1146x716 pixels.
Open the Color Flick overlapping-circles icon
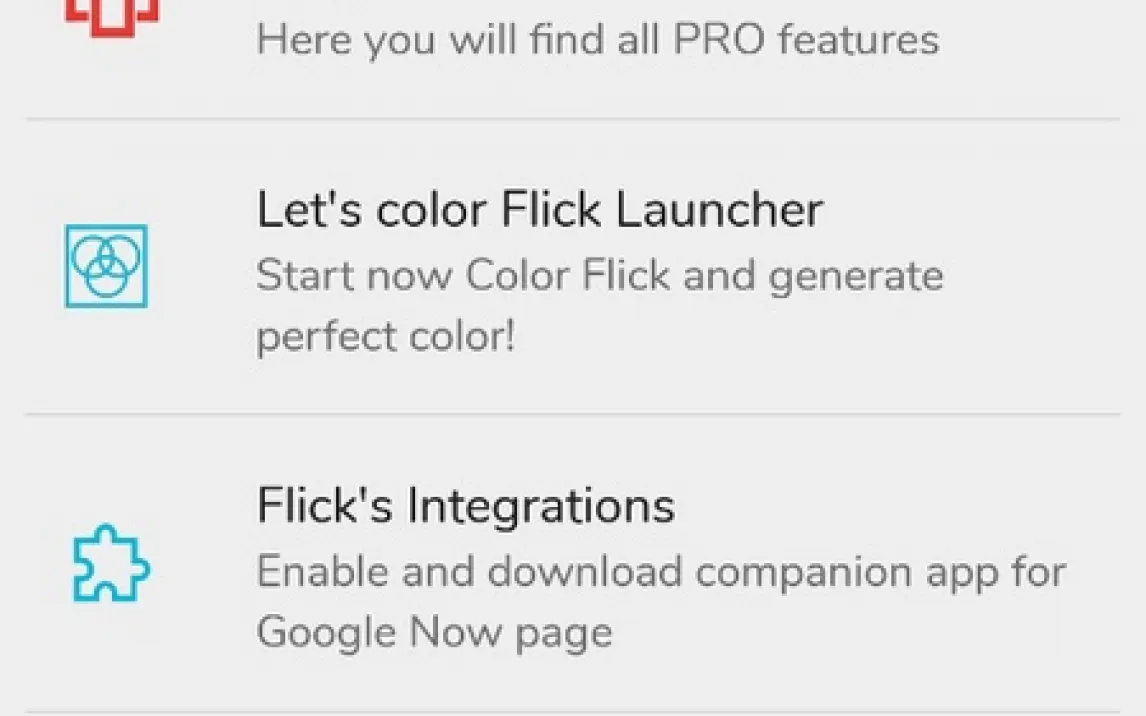point(107,266)
